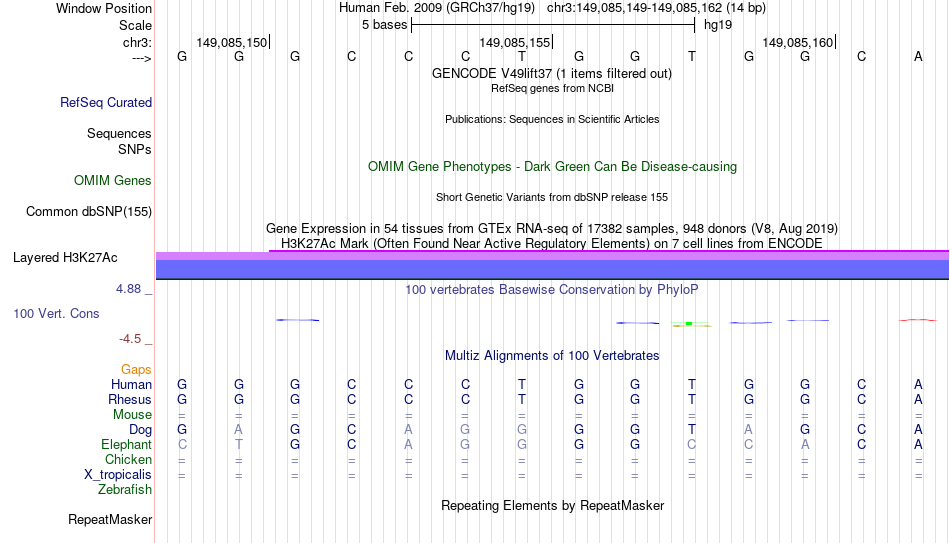
Task: Click the -4.5 PhyloP lower axis value
Action: [130, 339]
